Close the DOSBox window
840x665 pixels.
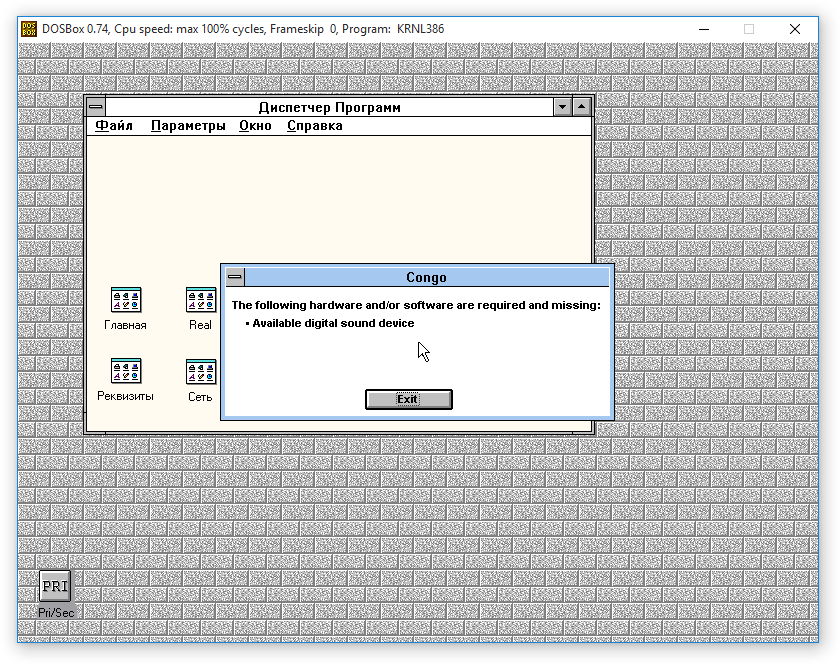pos(795,29)
